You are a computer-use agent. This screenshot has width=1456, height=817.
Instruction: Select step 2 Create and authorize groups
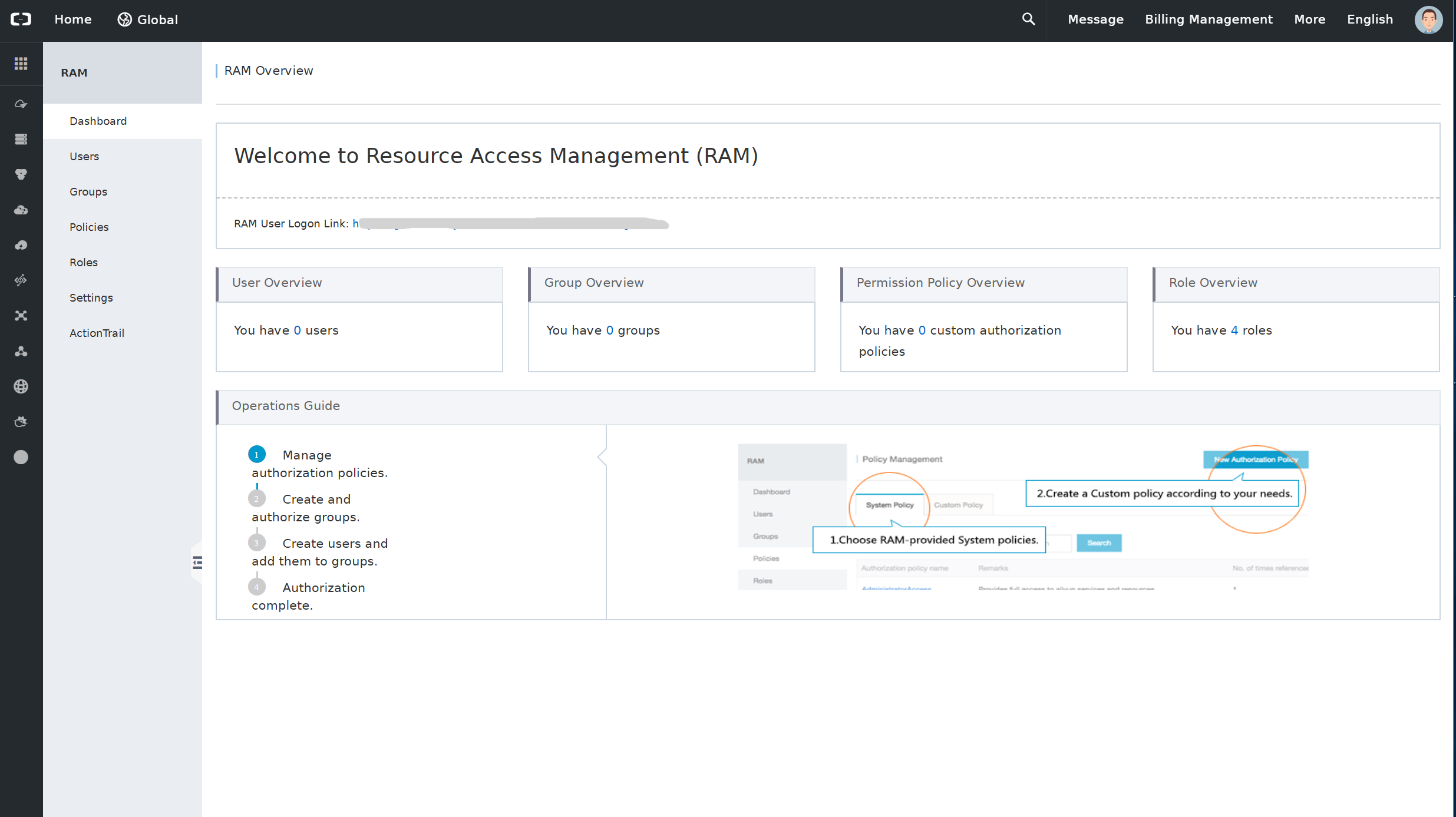[x=305, y=508]
